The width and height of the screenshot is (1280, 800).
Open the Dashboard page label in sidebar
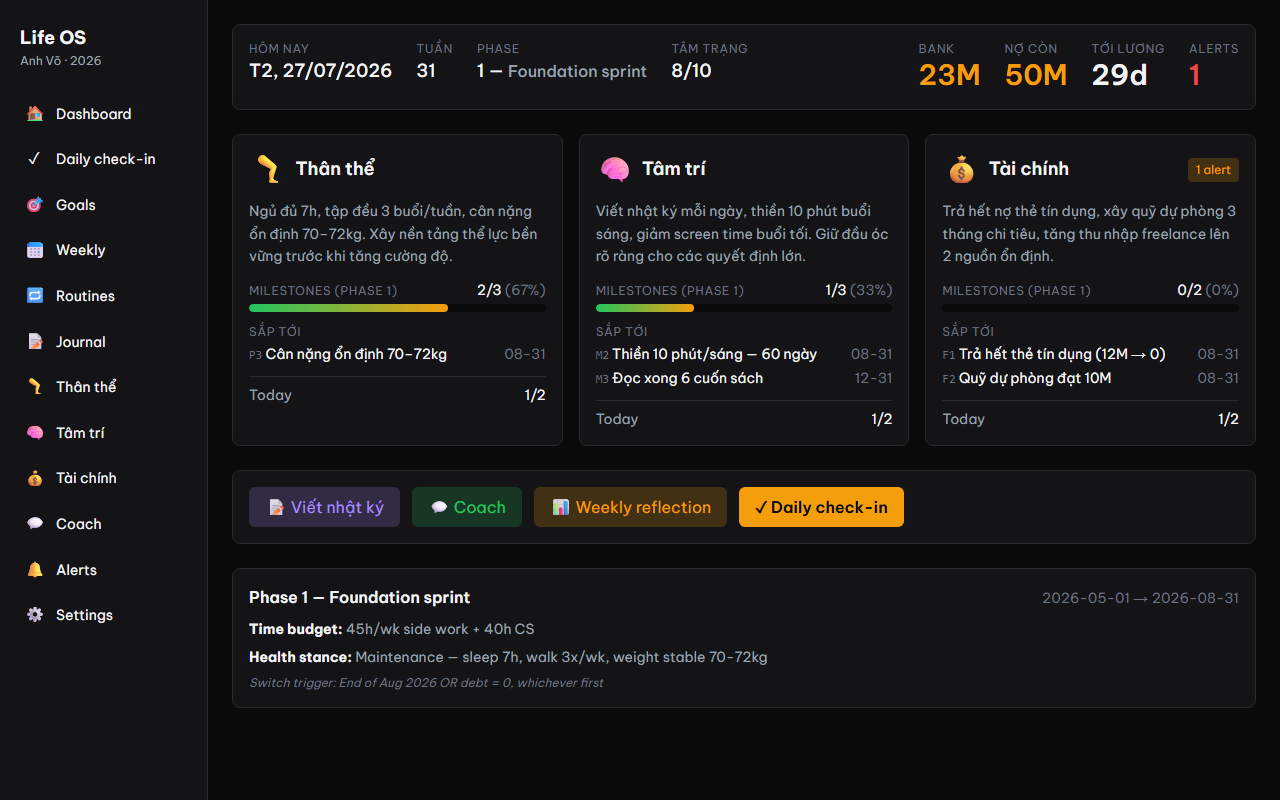click(93, 114)
